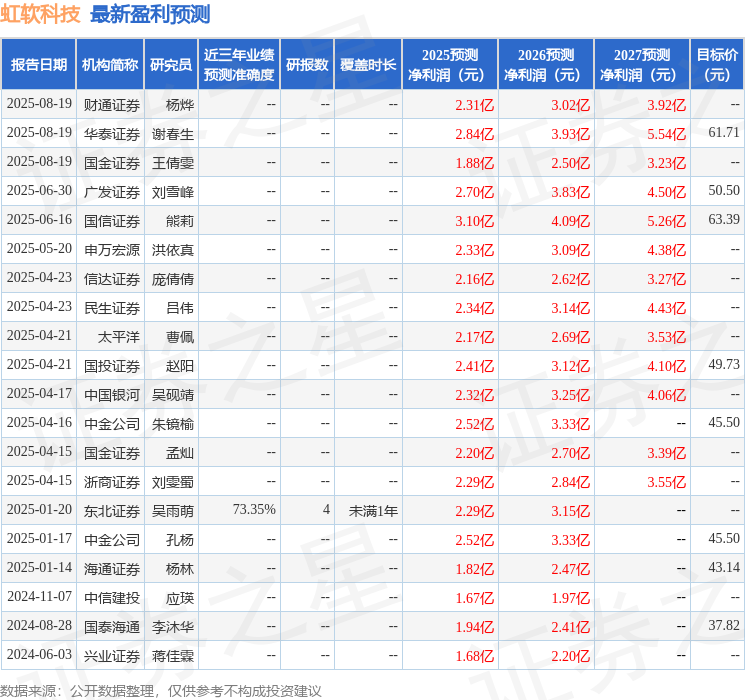Click analyst name 庞倩倩
Viewport: 745px width, 700px height.
click(172, 278)
